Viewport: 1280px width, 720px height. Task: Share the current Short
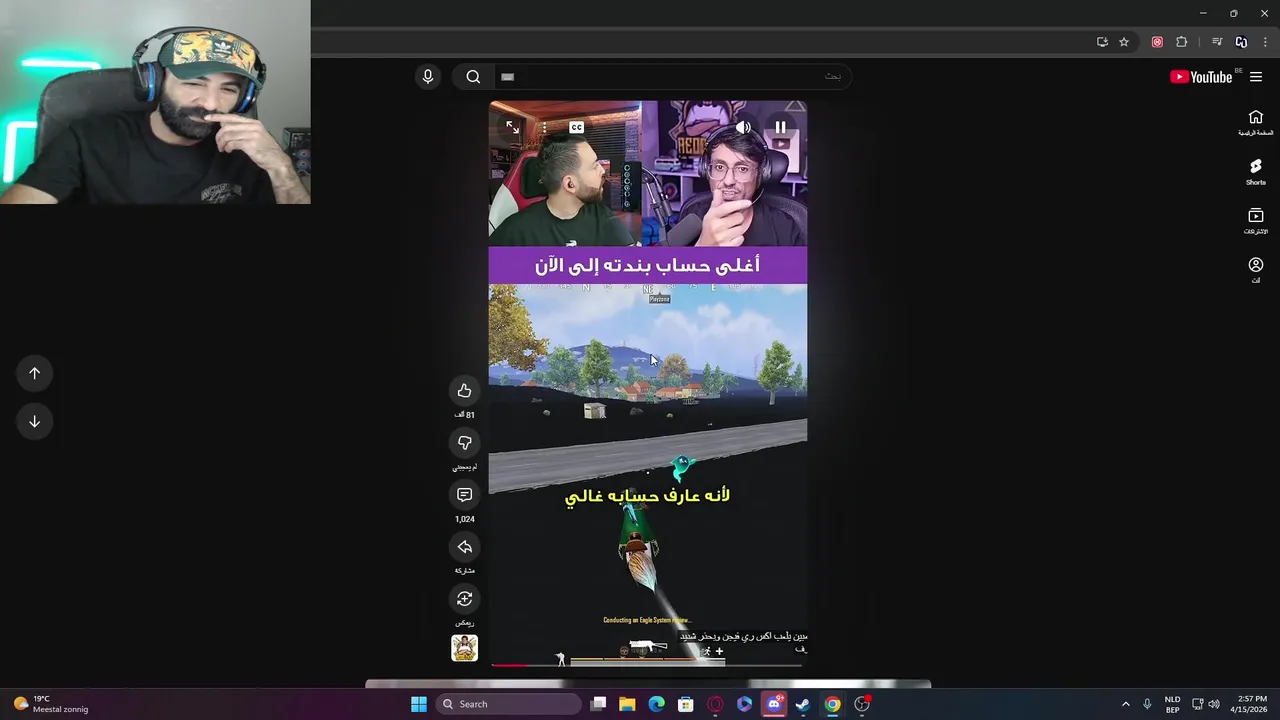[464, 547]
